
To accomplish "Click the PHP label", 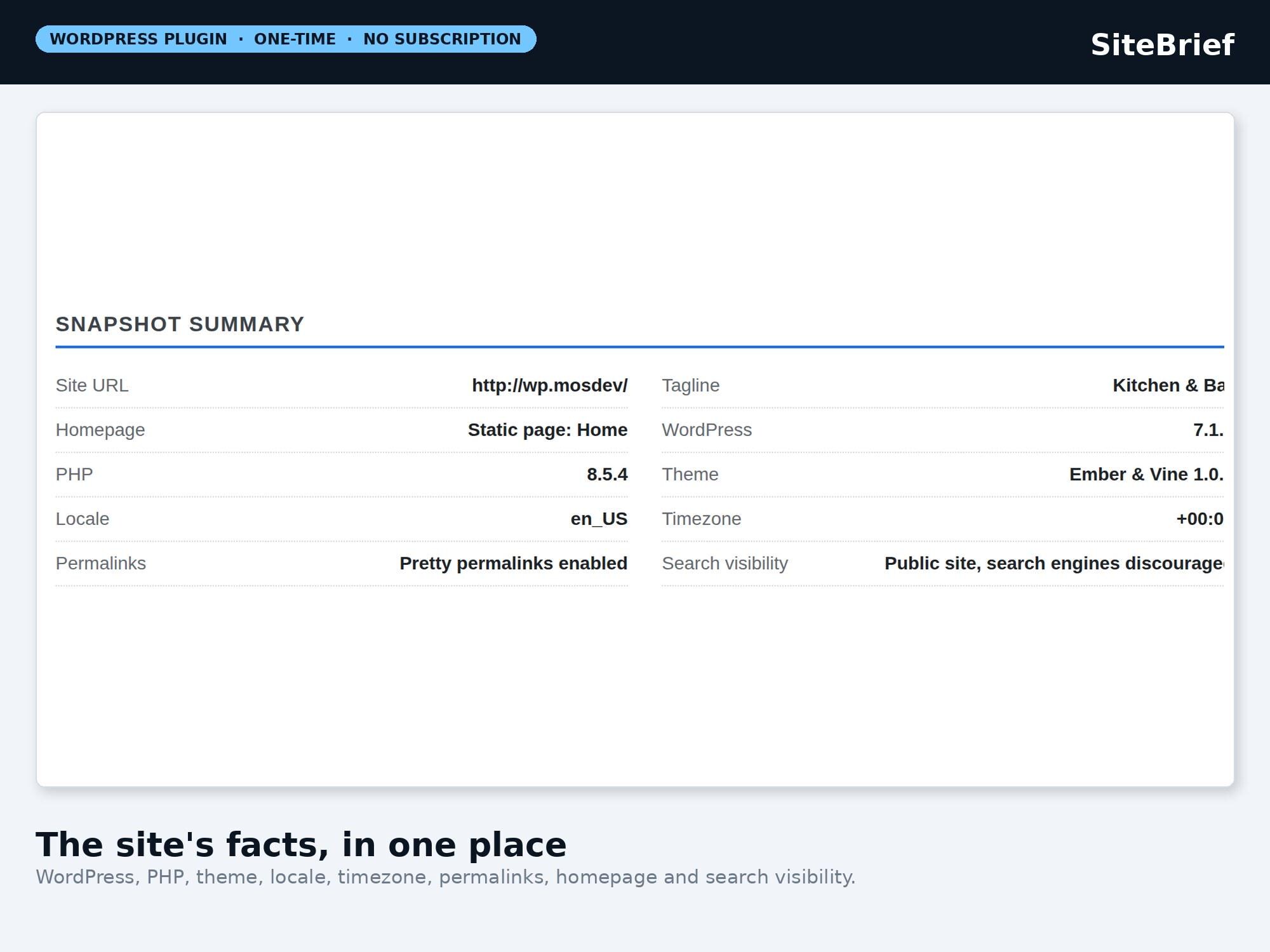I will [74, 474].
